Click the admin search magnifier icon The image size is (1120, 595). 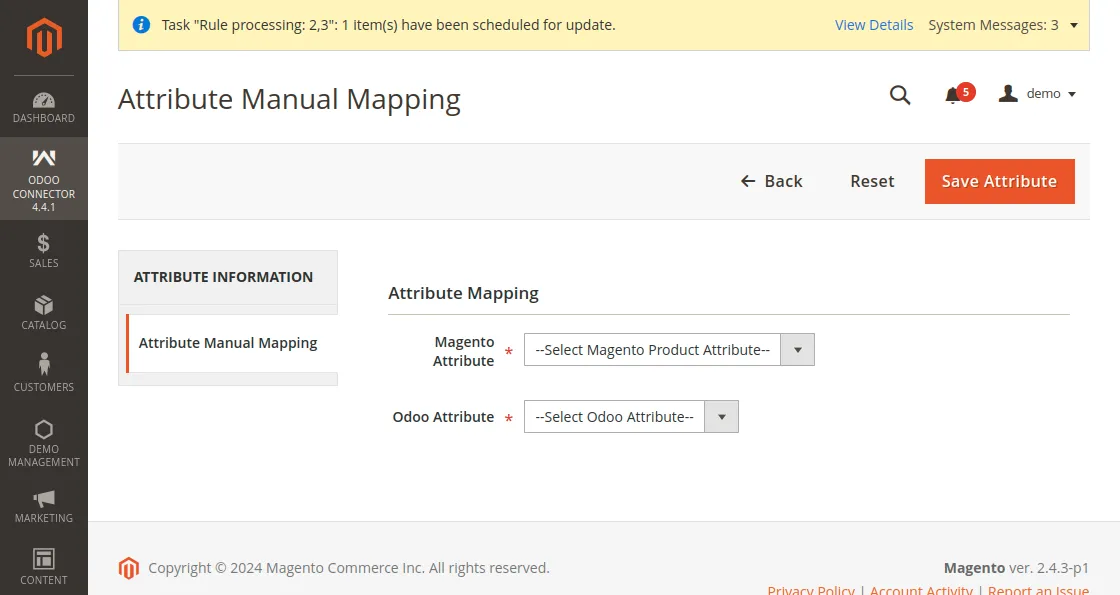pos(899,95)
